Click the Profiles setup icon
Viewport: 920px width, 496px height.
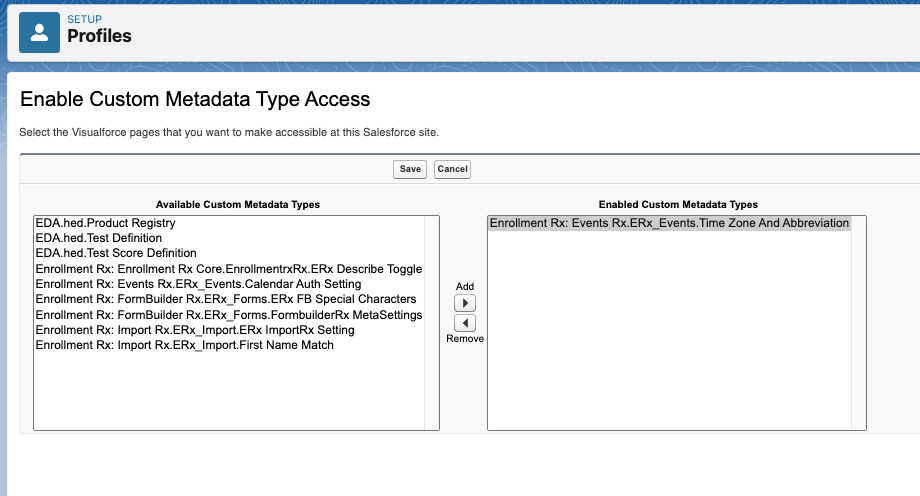point(39,32)
